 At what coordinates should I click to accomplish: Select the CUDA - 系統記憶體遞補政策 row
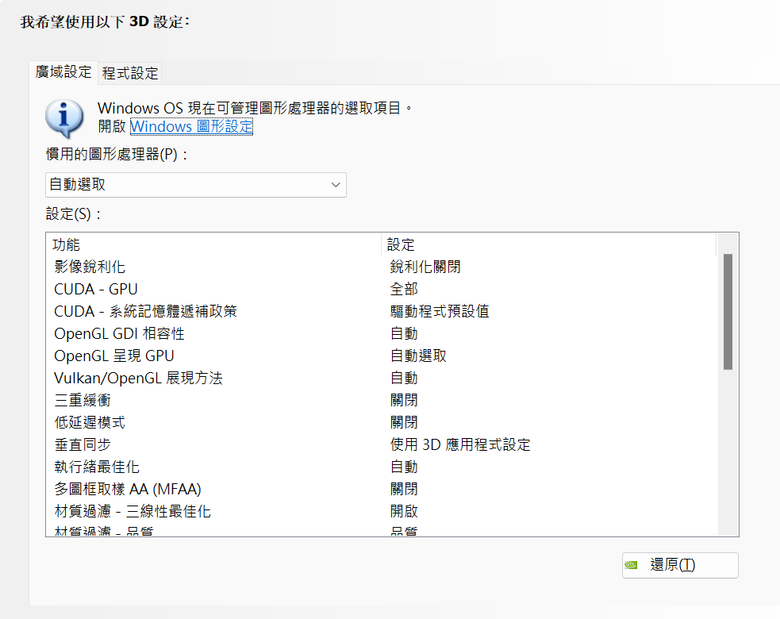pyautogui.click(x=146, y=311)
